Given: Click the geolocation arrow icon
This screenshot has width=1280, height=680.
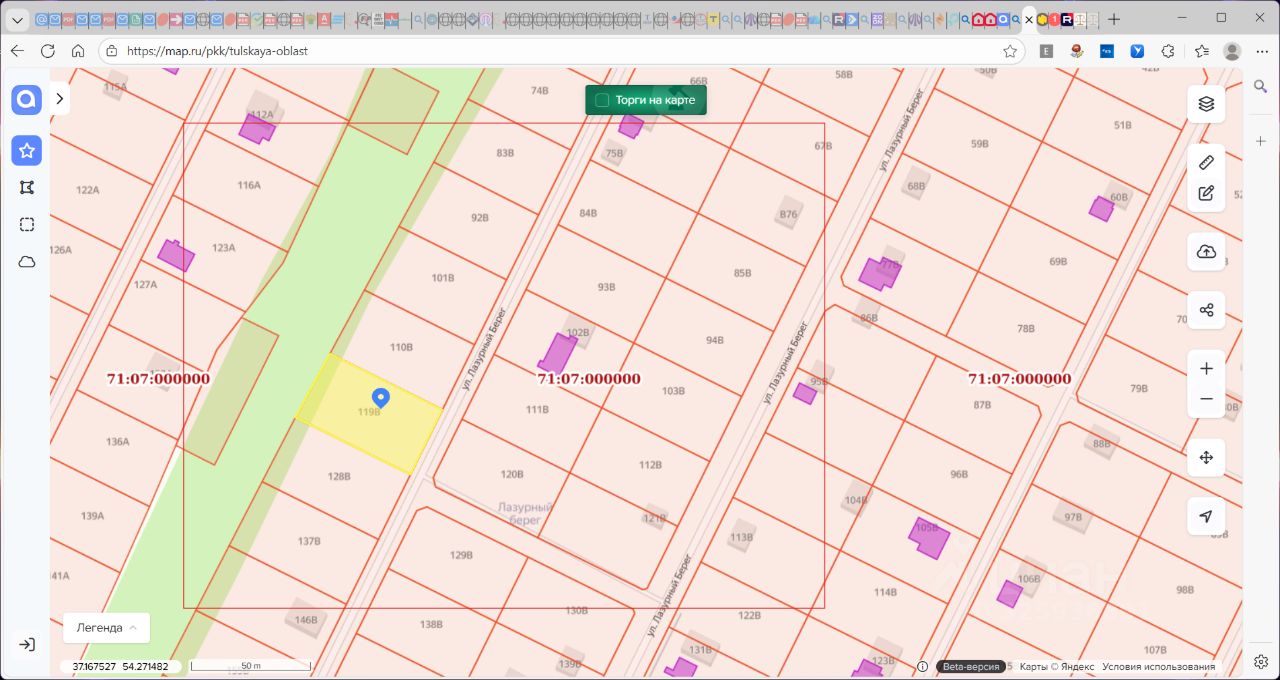Looking at the screenshot, I should 1206,516.
